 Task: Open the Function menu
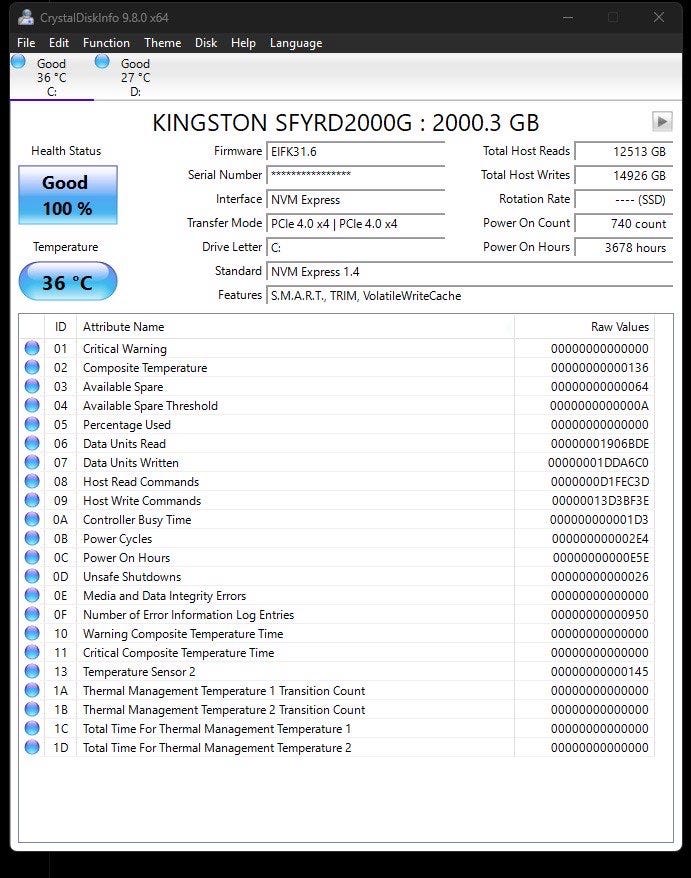point(106,43)
